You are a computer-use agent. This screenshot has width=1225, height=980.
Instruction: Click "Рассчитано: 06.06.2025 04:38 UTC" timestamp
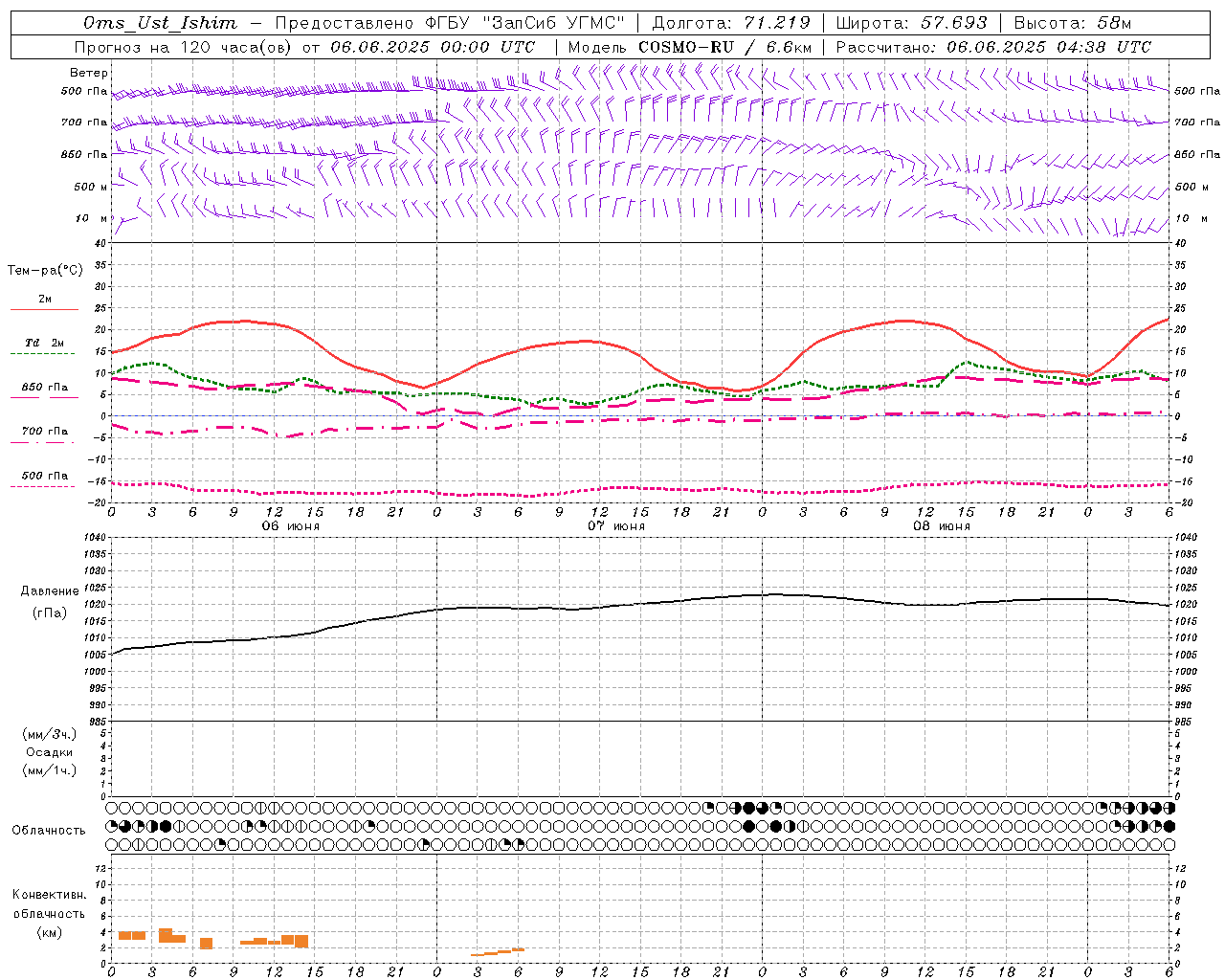[x=993, y=47]
